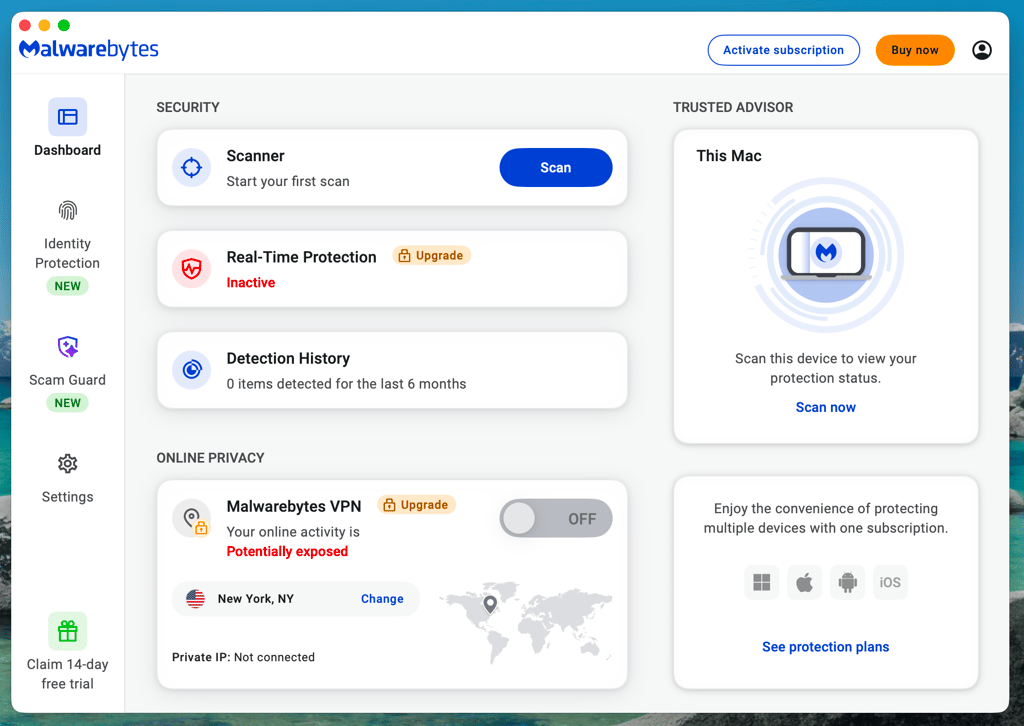The width and height of the screenshot is (1024, 726).
Task: Click the gift icon for free trial
Action: click(x=67, y=631)
